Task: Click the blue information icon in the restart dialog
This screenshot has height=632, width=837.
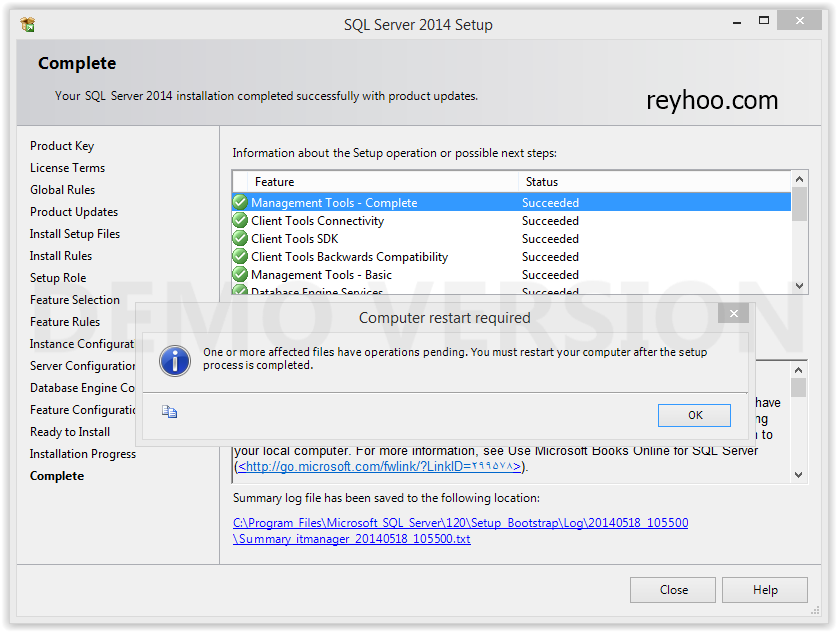Action: (x=175, y=361)
